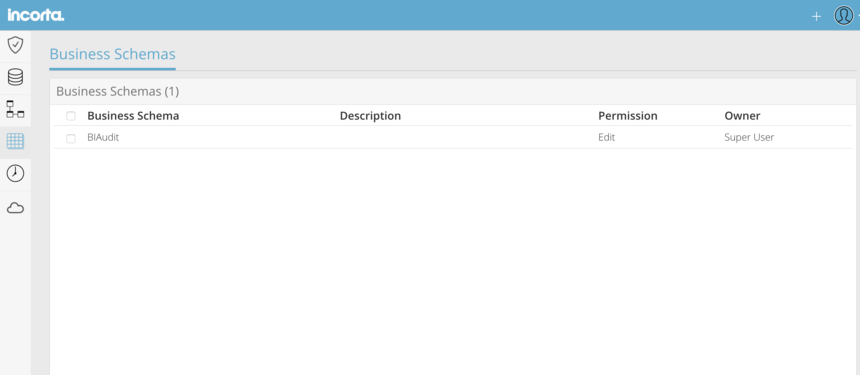Open the user profile avatar menu
Image resolution: width=860 pixels, height=375 pixels.
(844, 15)
